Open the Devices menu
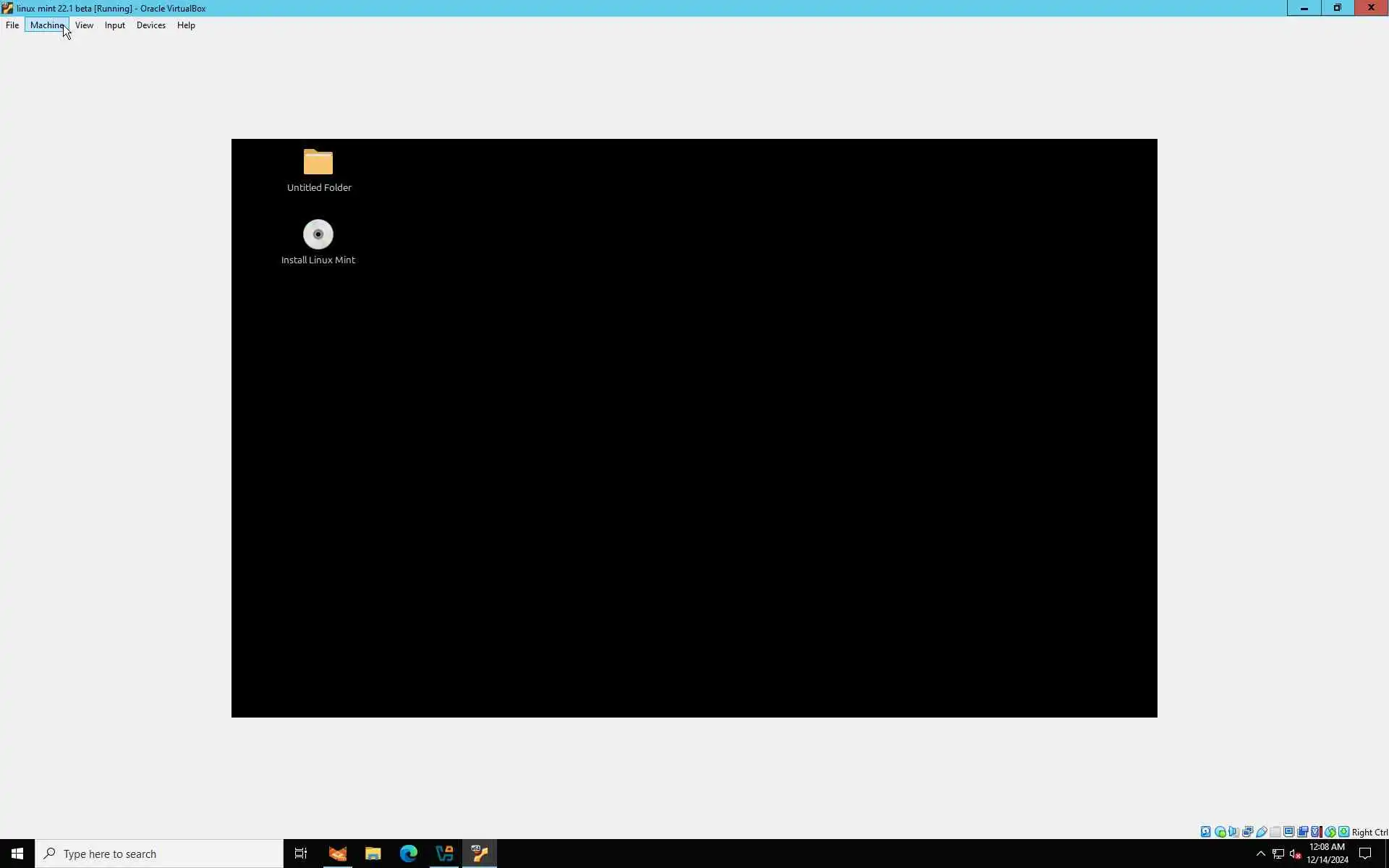The image size is (1389, 868). 150,25
